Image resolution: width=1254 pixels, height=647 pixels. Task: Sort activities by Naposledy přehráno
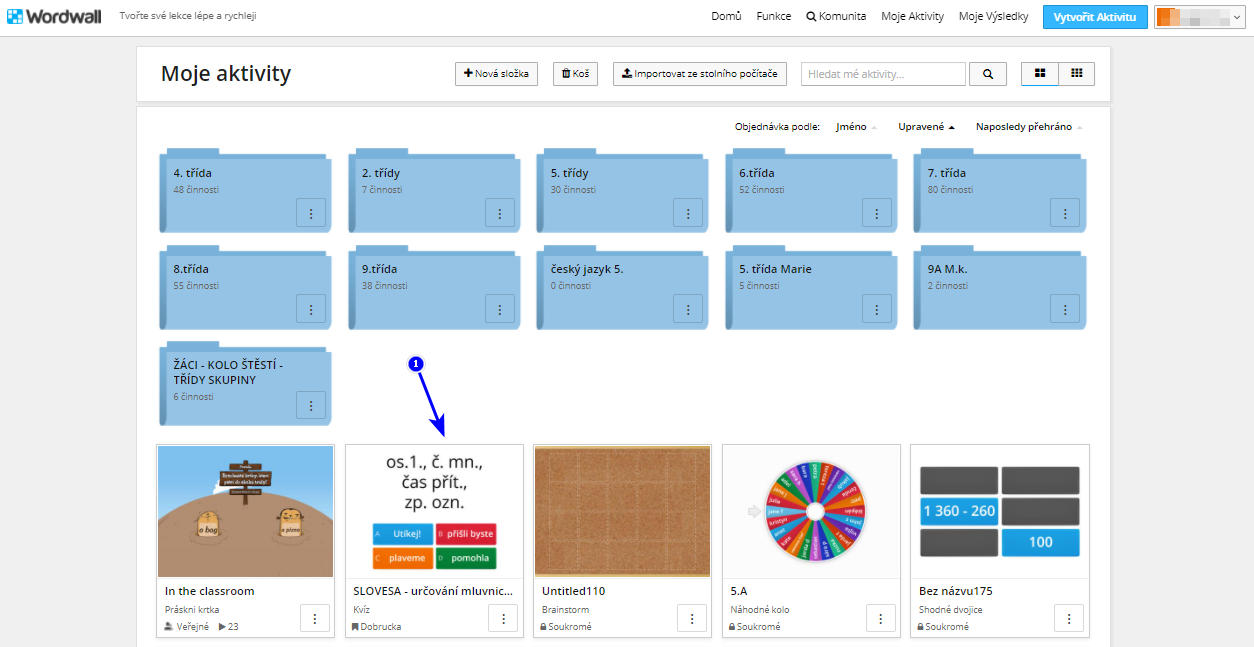(x=1029, y=127)
